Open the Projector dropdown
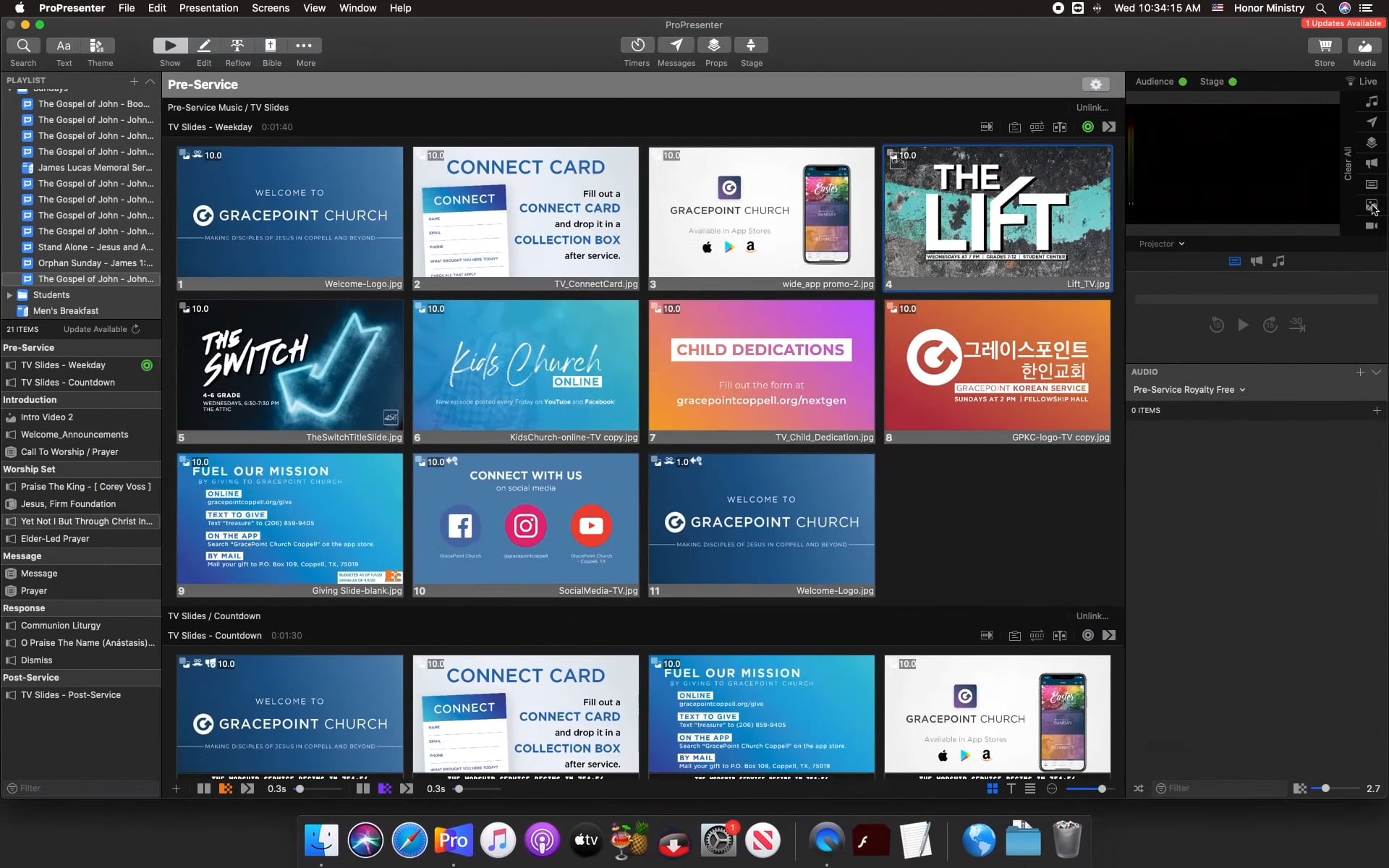The width and height of the screenshot is (1389, 868). 1161,244
